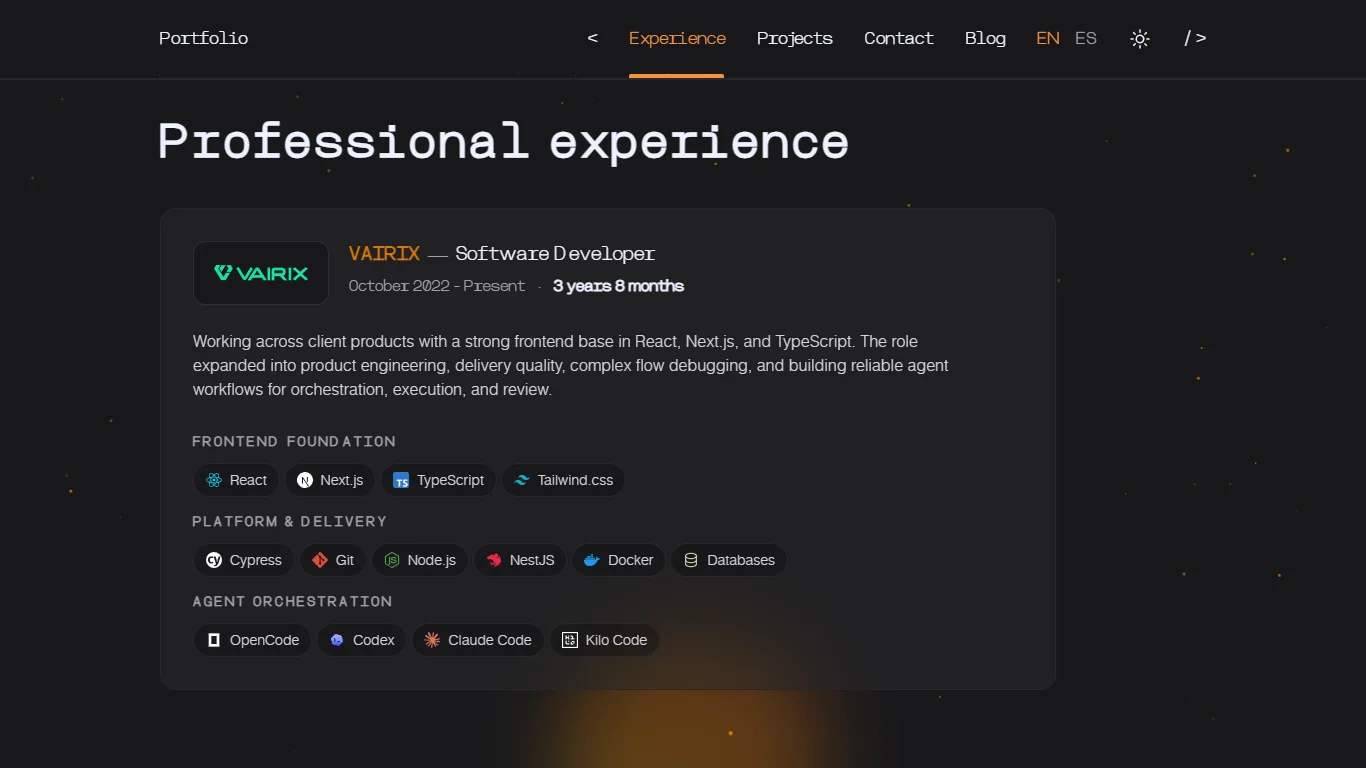Click the Node.js hexagon icon
The image size is (1366, 768).
[x=392, y=560]
